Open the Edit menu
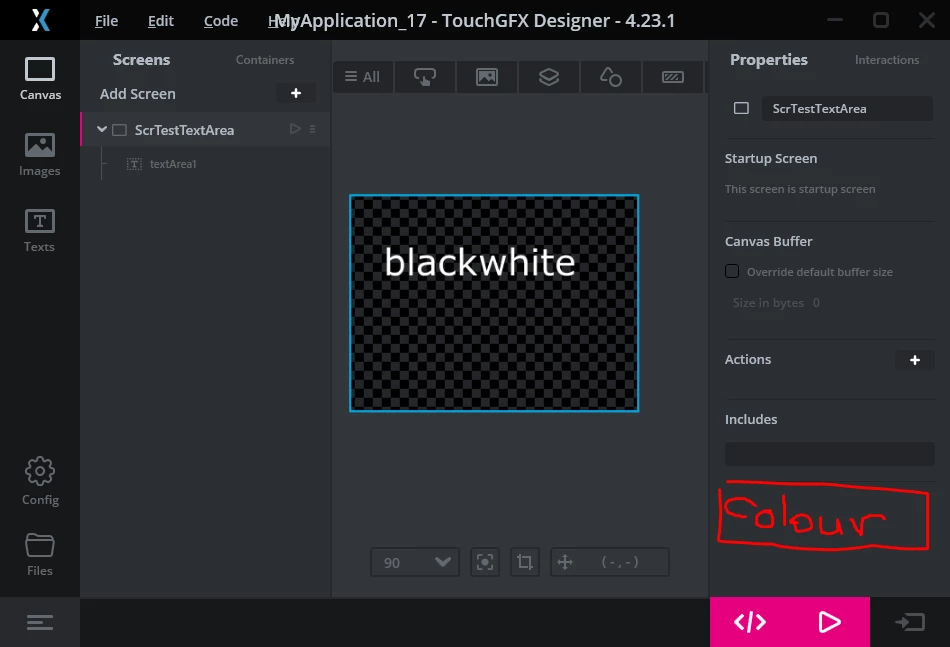 [x=161, y=21]
